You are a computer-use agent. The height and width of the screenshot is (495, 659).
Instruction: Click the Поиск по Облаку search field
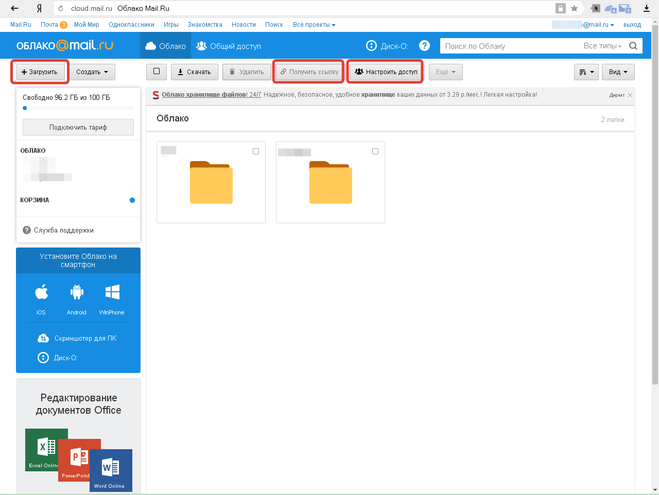508,46
